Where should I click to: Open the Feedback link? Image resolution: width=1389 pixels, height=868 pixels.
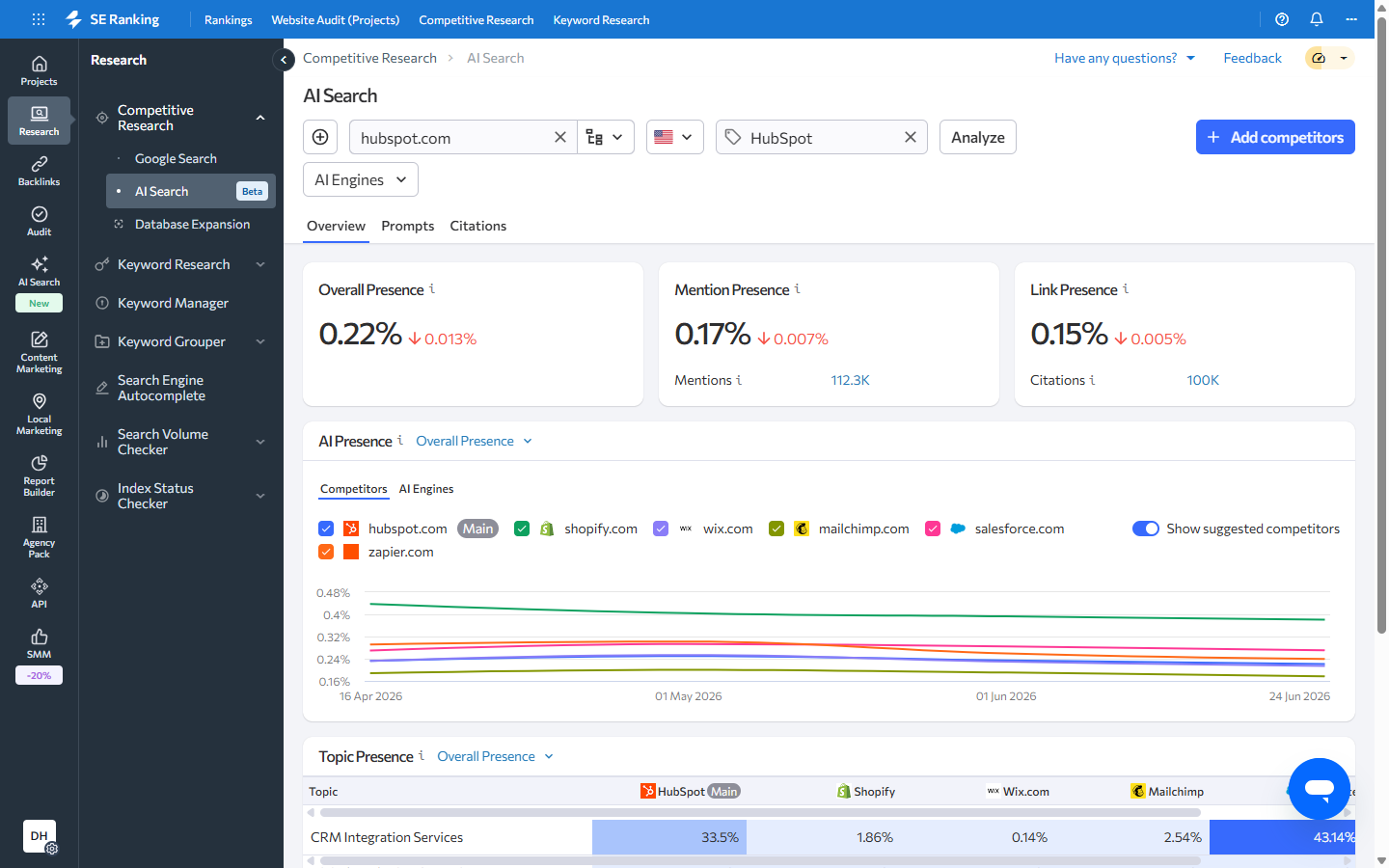click(1252, 58)
